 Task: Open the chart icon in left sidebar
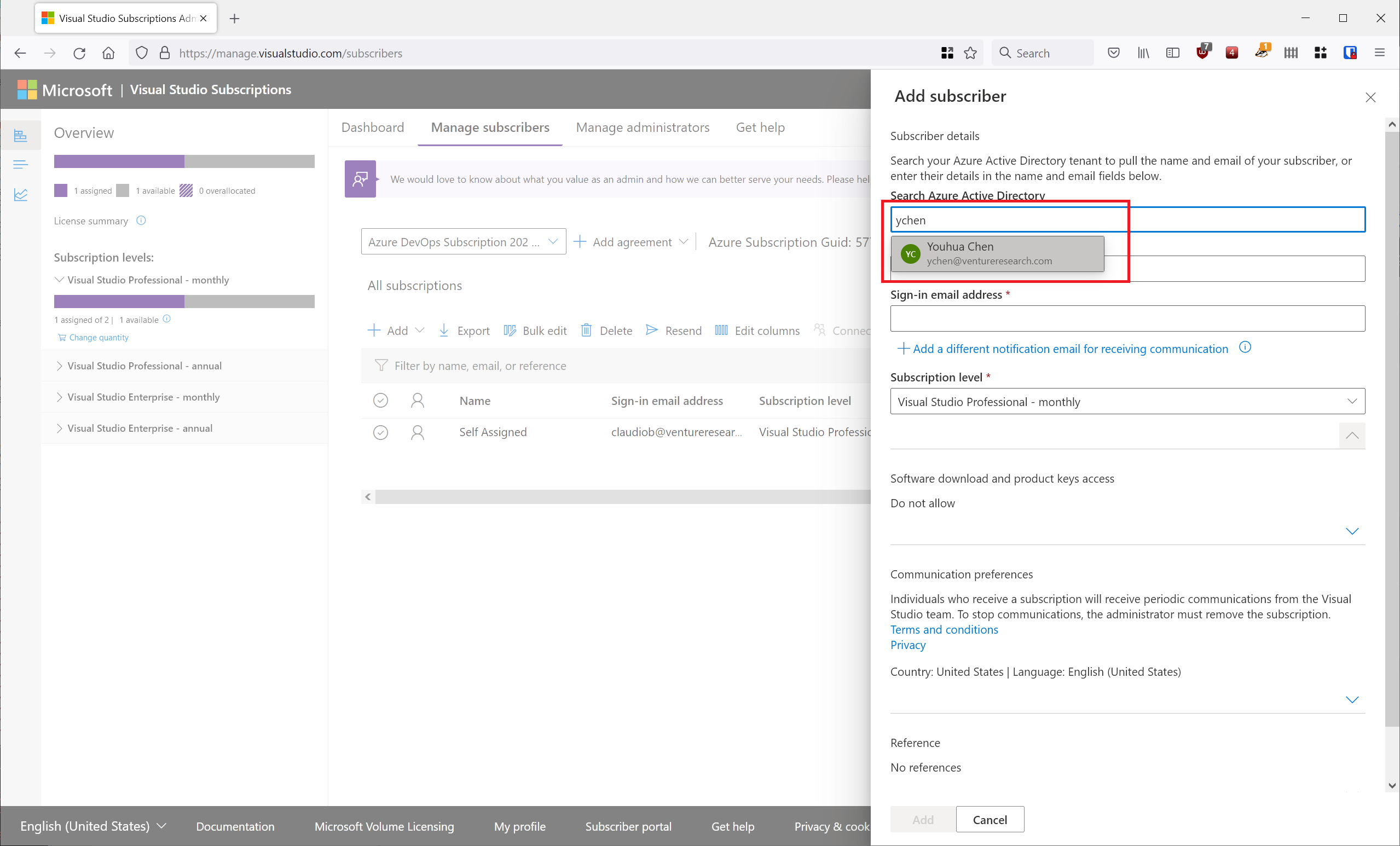point(20,195)
